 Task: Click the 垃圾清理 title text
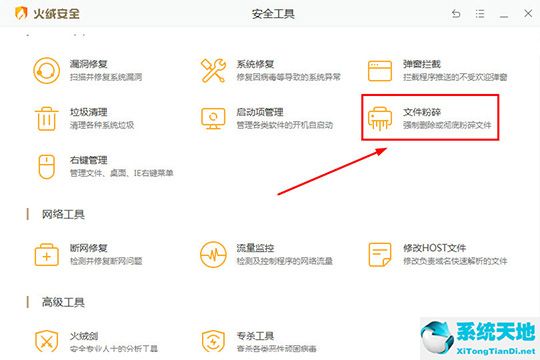click(89, 112)
